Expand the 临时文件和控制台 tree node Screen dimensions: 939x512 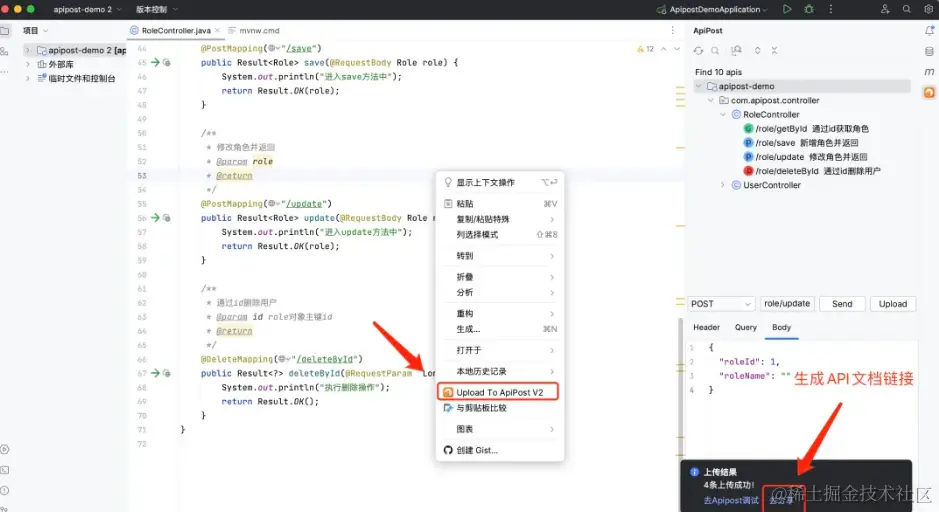[28, 78]
